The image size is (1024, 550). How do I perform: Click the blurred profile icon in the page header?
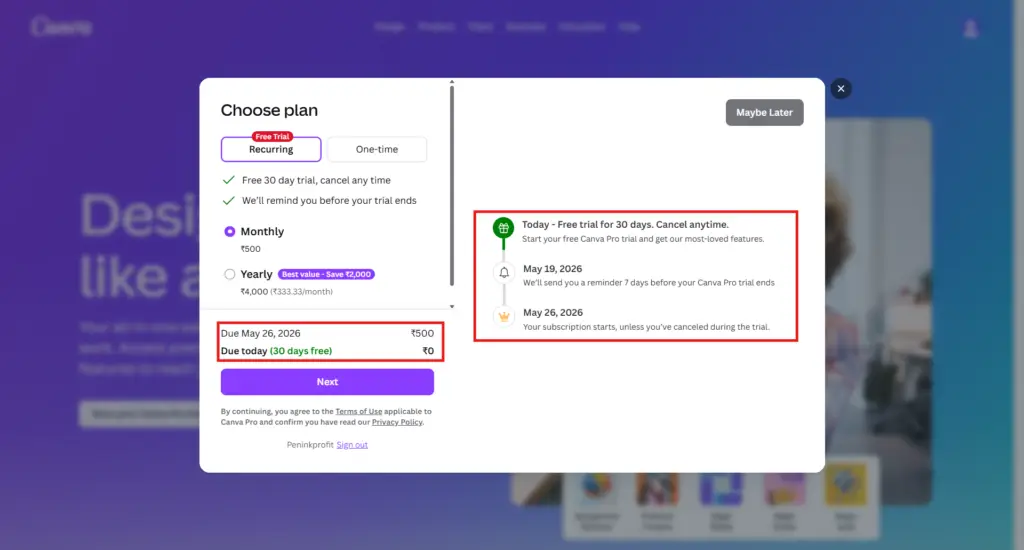point(970,28)
